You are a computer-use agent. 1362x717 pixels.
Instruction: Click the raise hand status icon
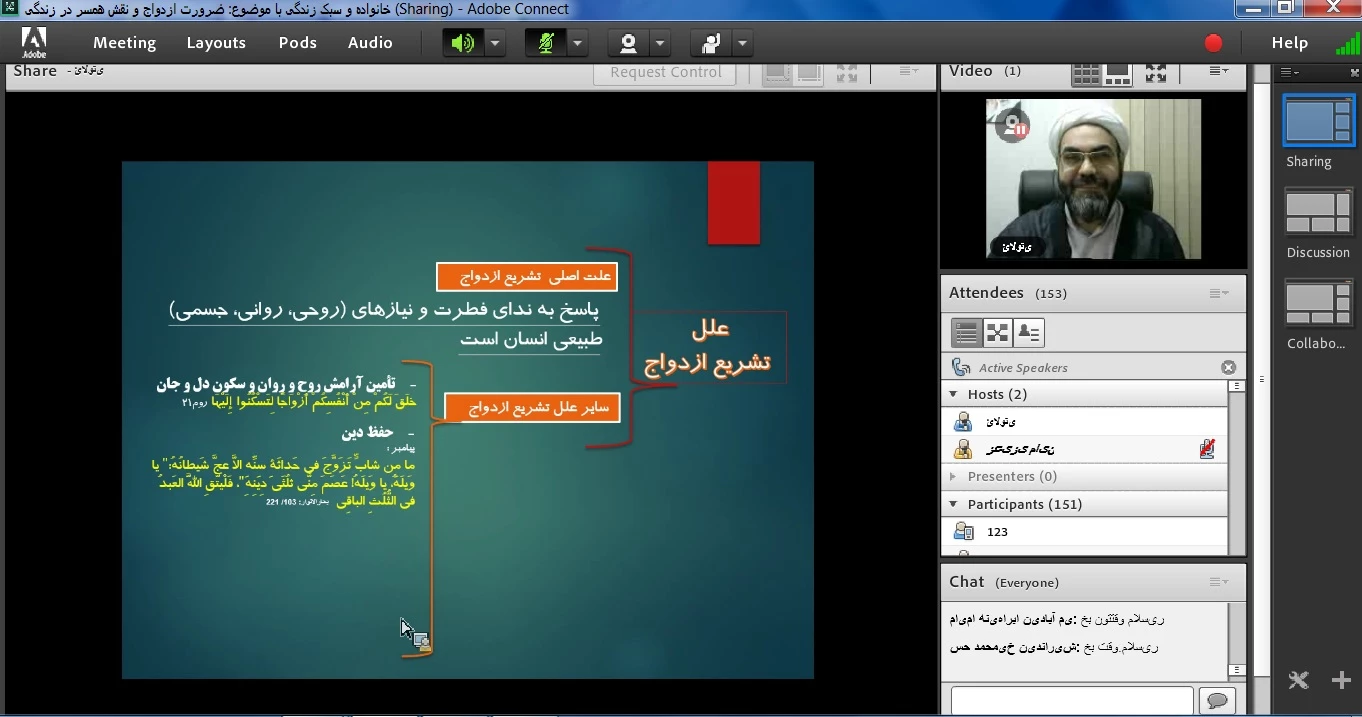pyautogui.click(x=711, y=43)
